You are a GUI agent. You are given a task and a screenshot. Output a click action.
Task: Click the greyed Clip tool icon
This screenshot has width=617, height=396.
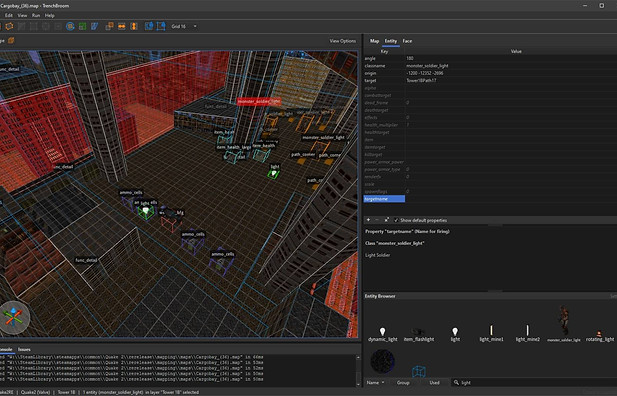pos(22,26)
